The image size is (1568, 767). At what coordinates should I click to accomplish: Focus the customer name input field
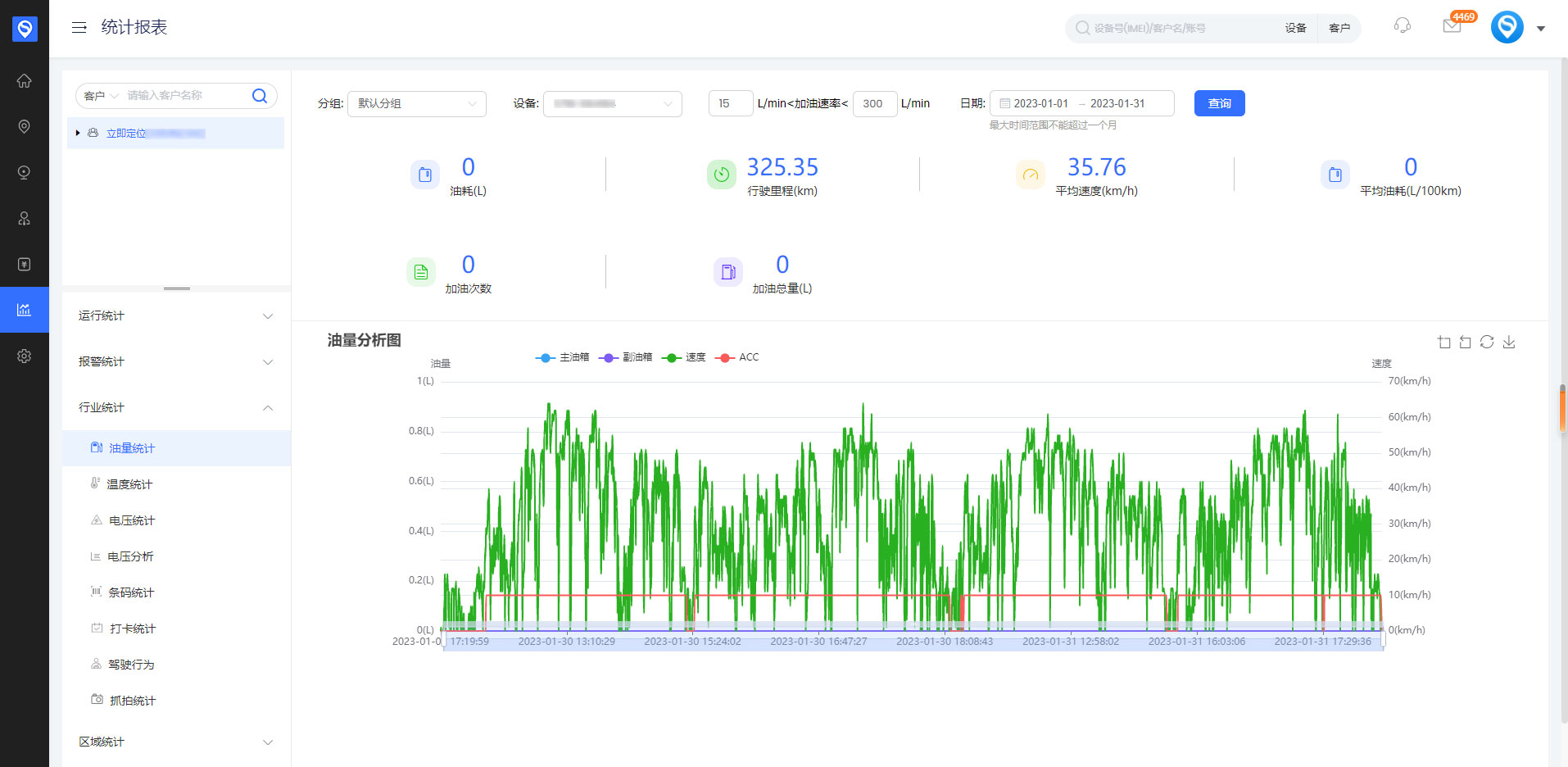187,96
